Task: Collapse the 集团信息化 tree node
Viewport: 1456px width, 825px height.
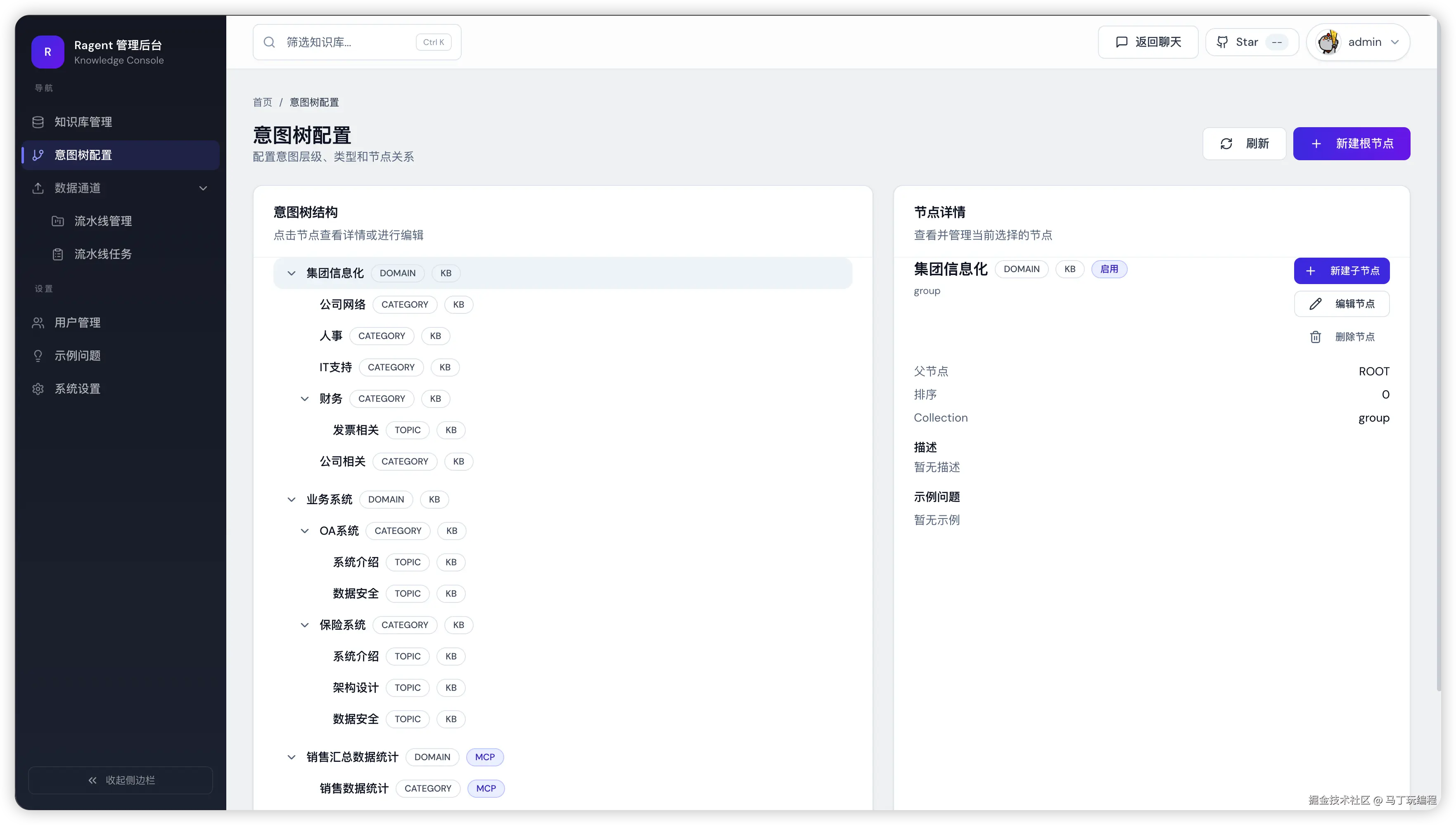Action: click(x=291, y=273)
